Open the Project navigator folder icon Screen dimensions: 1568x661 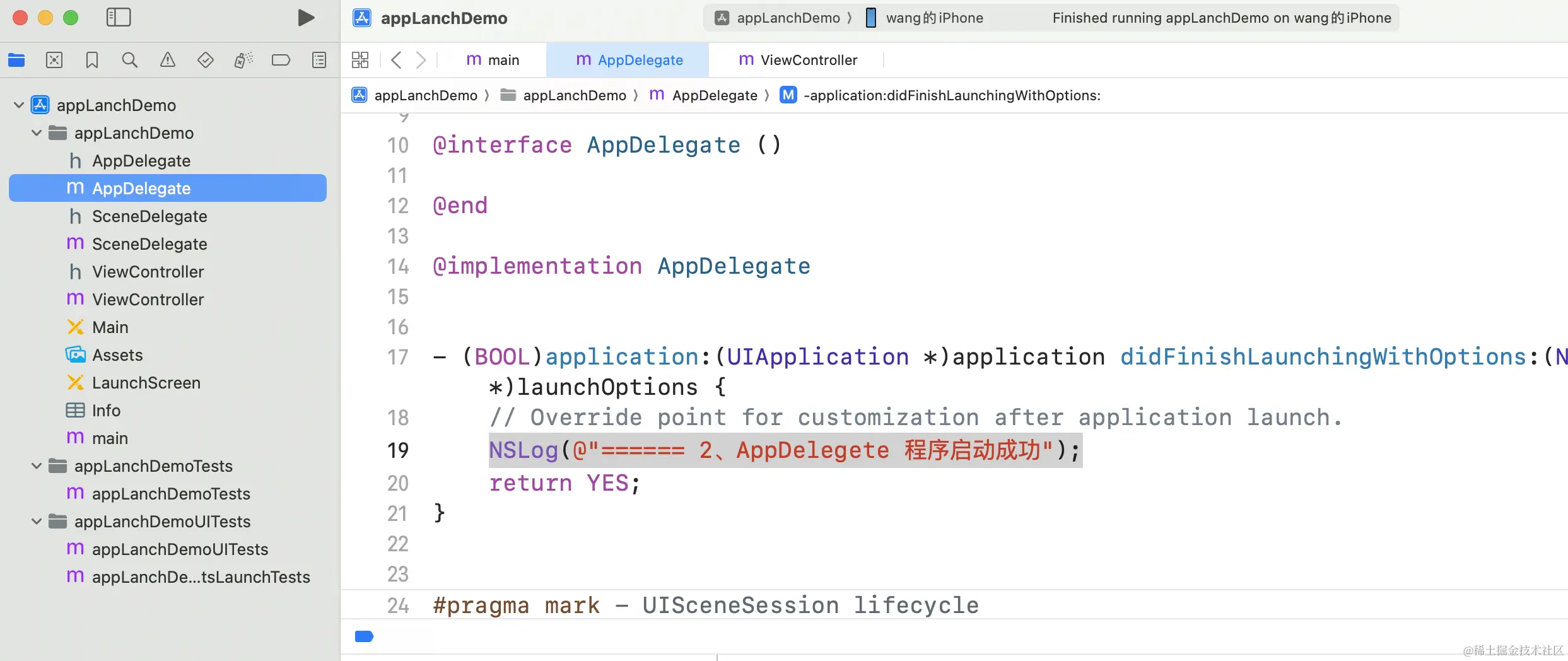pos(16,60)
